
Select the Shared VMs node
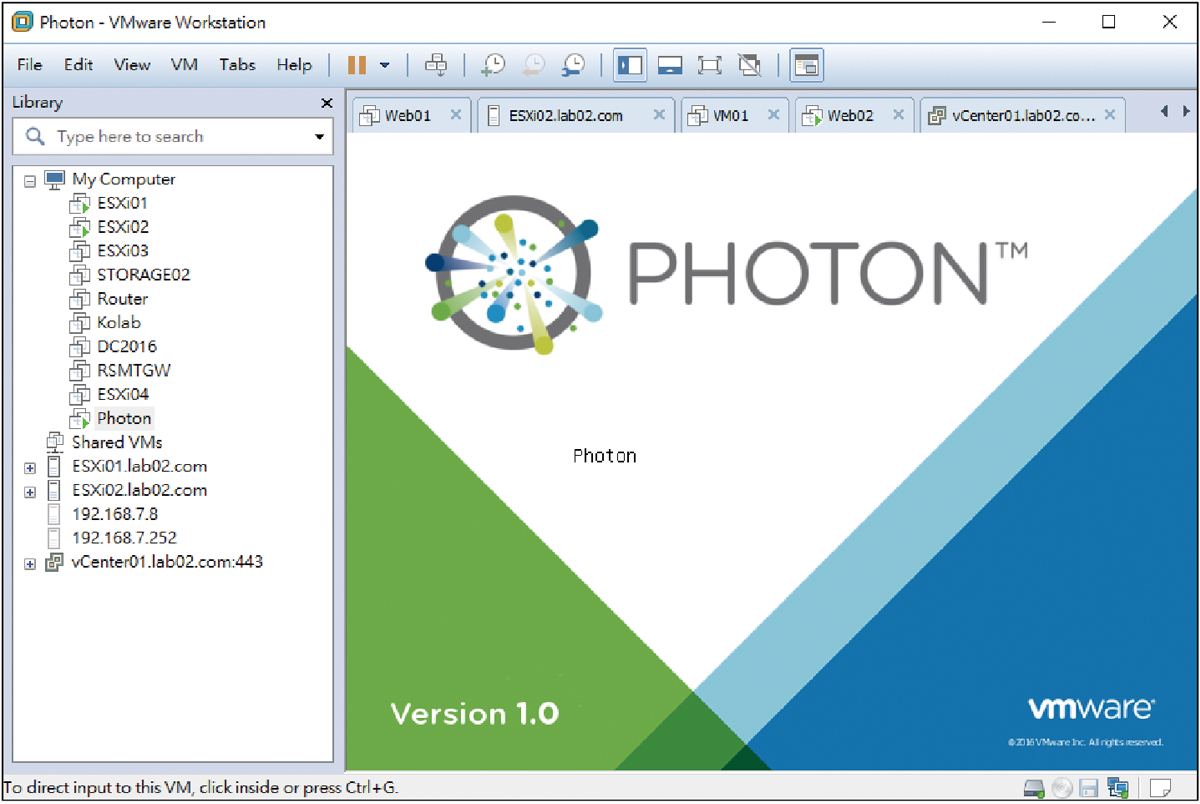[116, 442]
